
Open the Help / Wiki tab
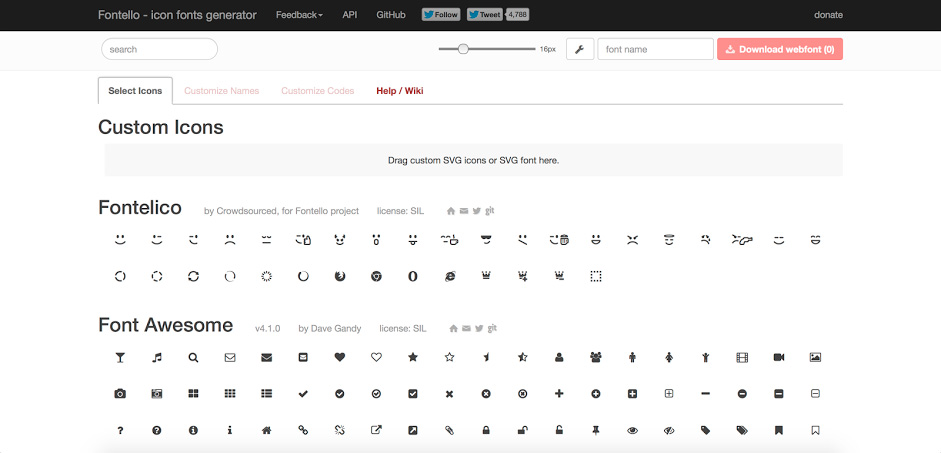400,91
